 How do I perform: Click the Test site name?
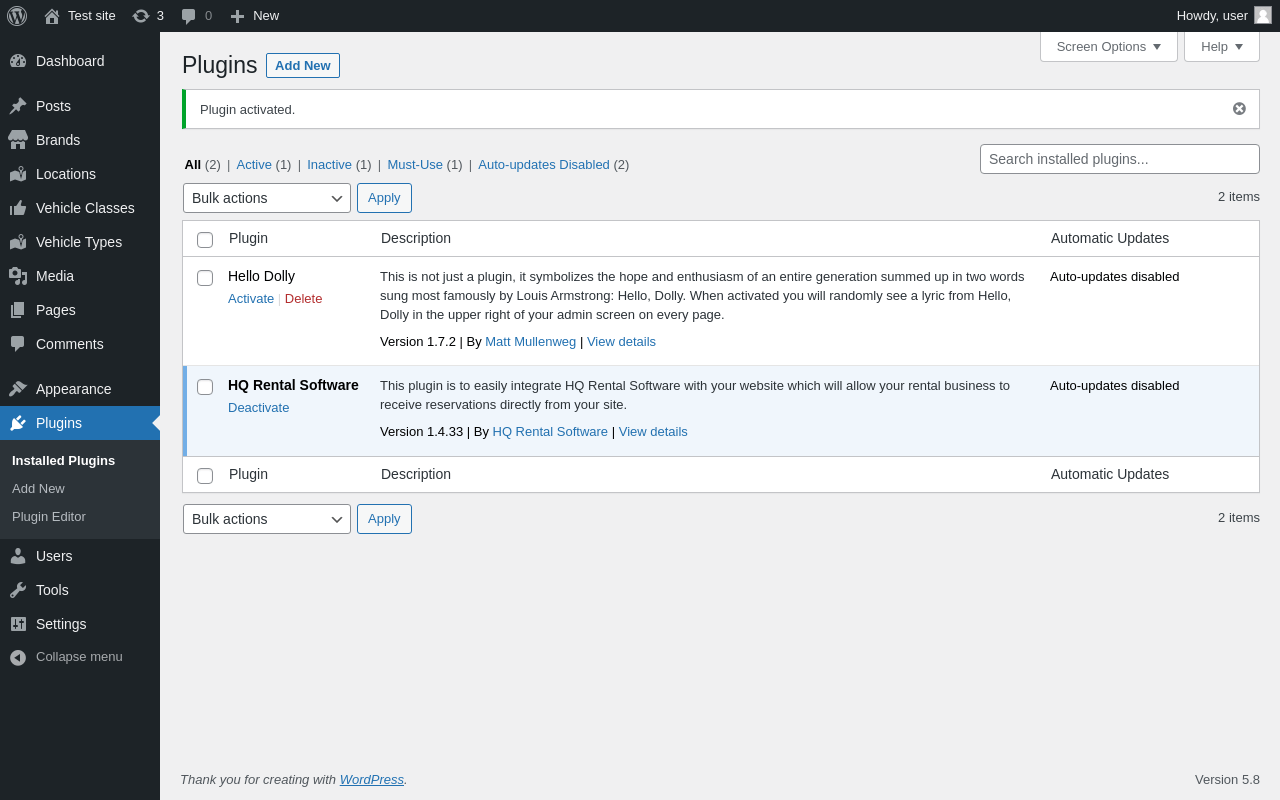pyautogui.click(x=92, y=16)
